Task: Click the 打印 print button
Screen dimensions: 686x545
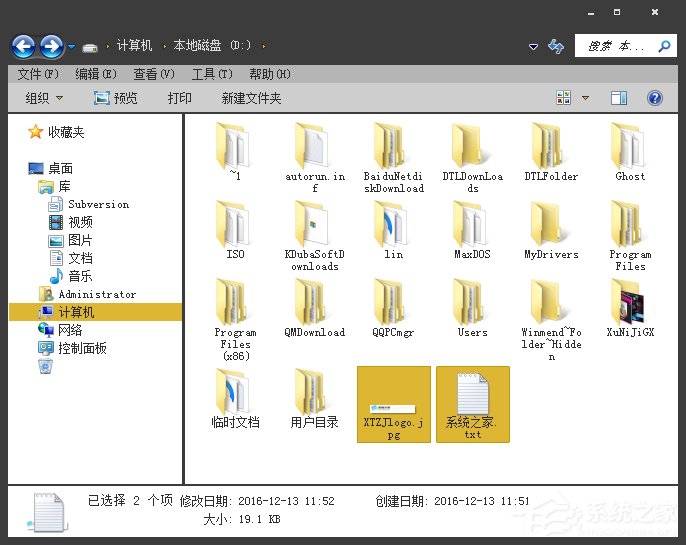Action: [x=180, y=98]
